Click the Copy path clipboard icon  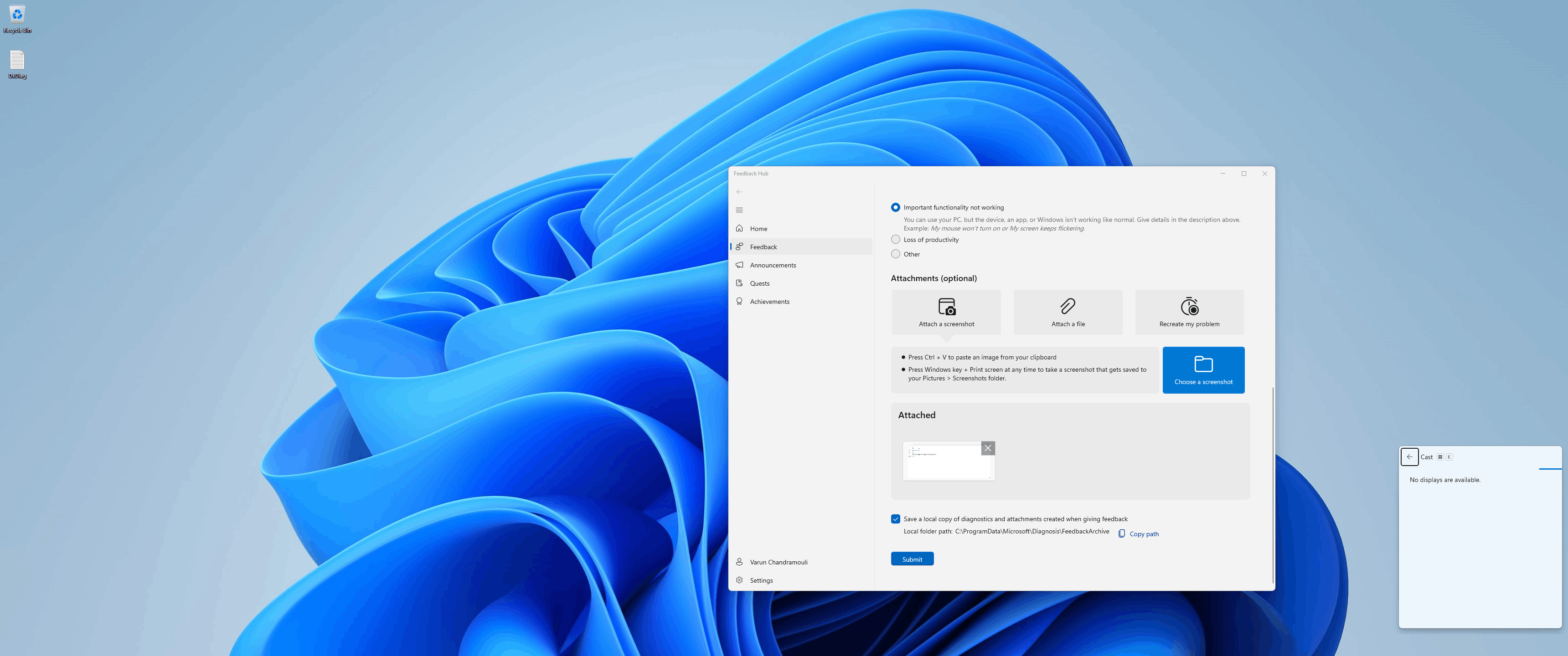coord(1121,534)
